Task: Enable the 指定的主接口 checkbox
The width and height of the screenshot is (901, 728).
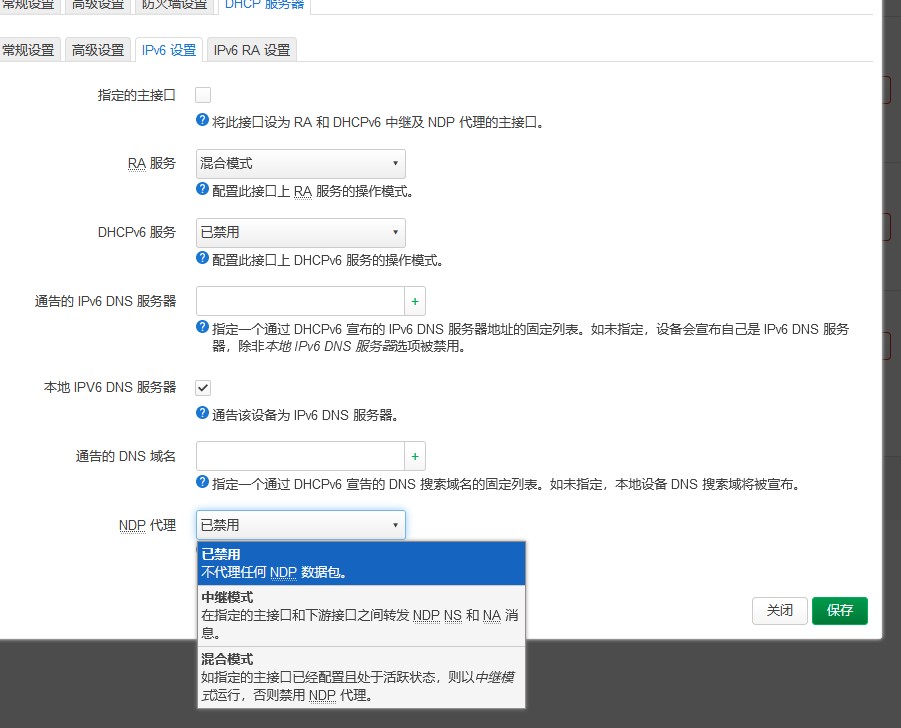Action: point(203,95)
